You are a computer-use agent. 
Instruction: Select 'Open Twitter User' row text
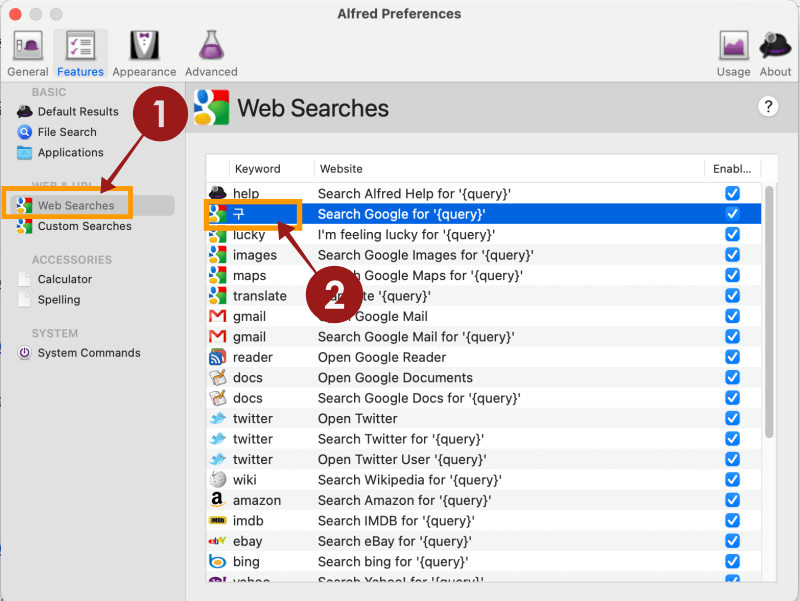click(x=402, y=460)
